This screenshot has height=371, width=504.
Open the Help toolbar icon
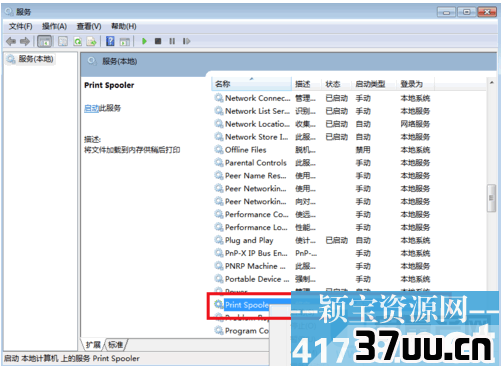(x=110, y=41)
